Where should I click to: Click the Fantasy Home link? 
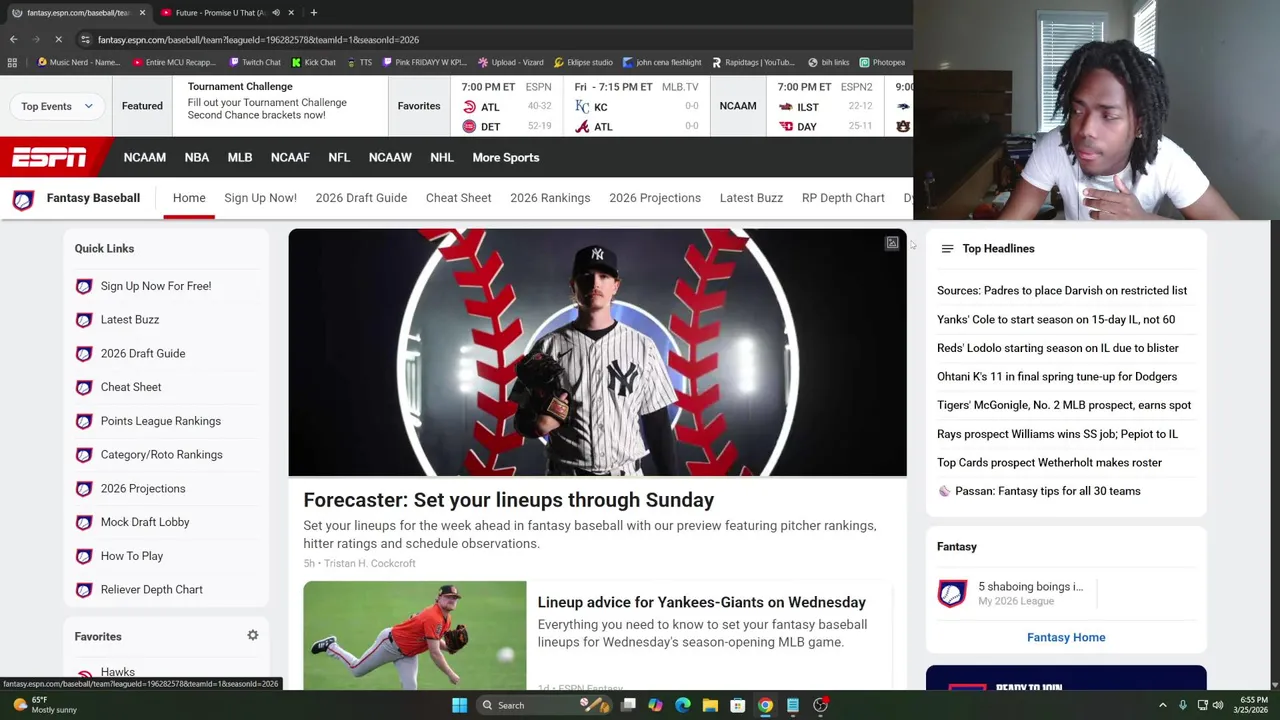(1066, 637)
